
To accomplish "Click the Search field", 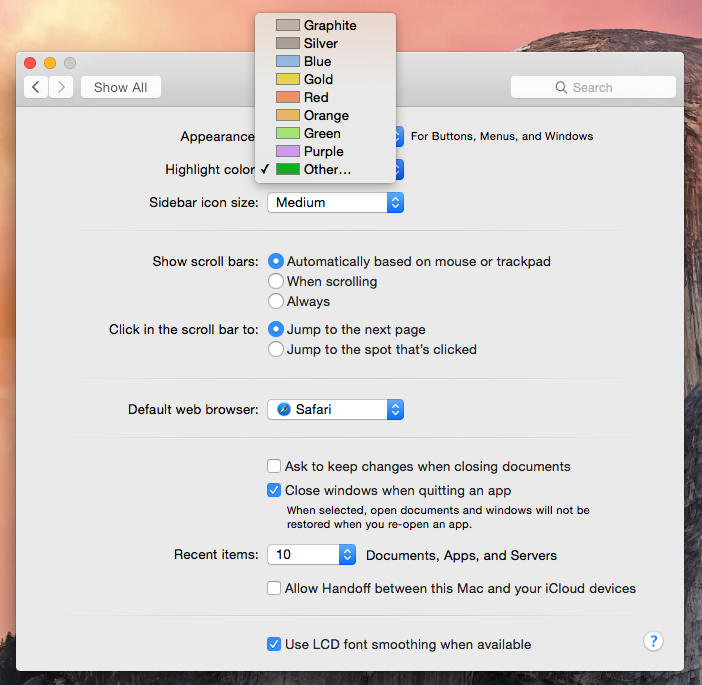I will point(593,87).
